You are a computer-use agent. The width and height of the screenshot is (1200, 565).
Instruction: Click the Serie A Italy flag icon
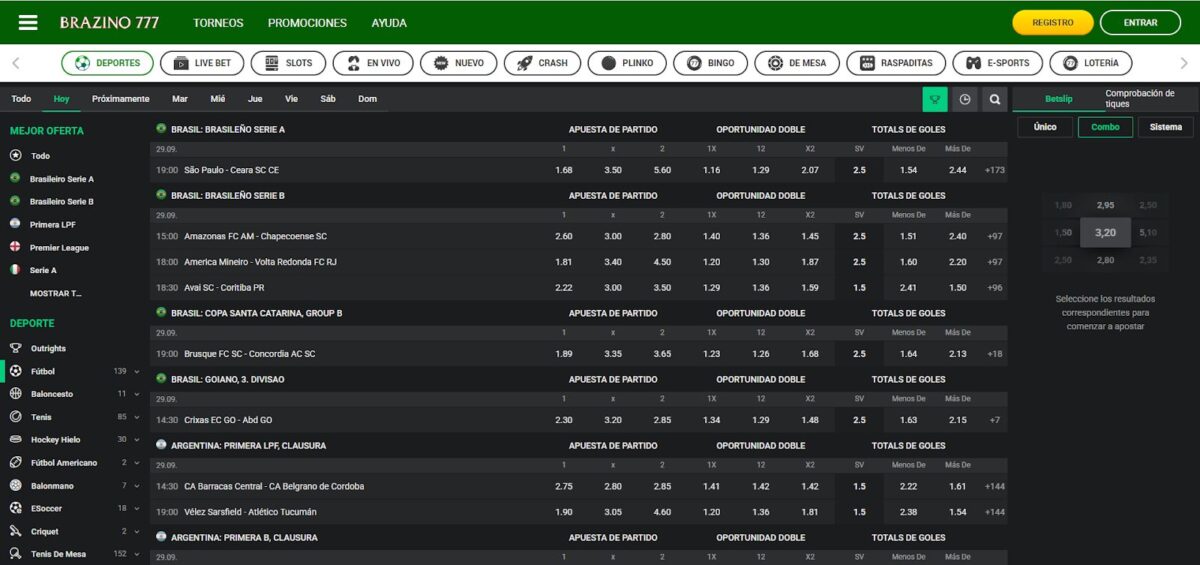(15, 270)
